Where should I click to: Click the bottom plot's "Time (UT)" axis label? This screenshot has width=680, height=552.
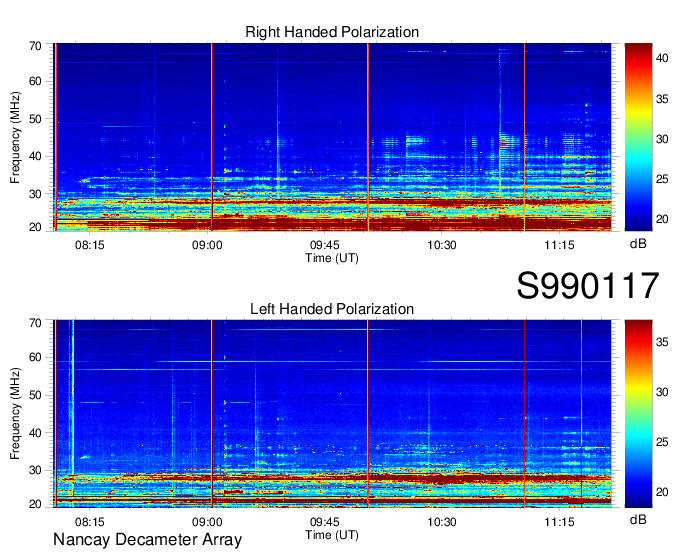pos(332,535)
